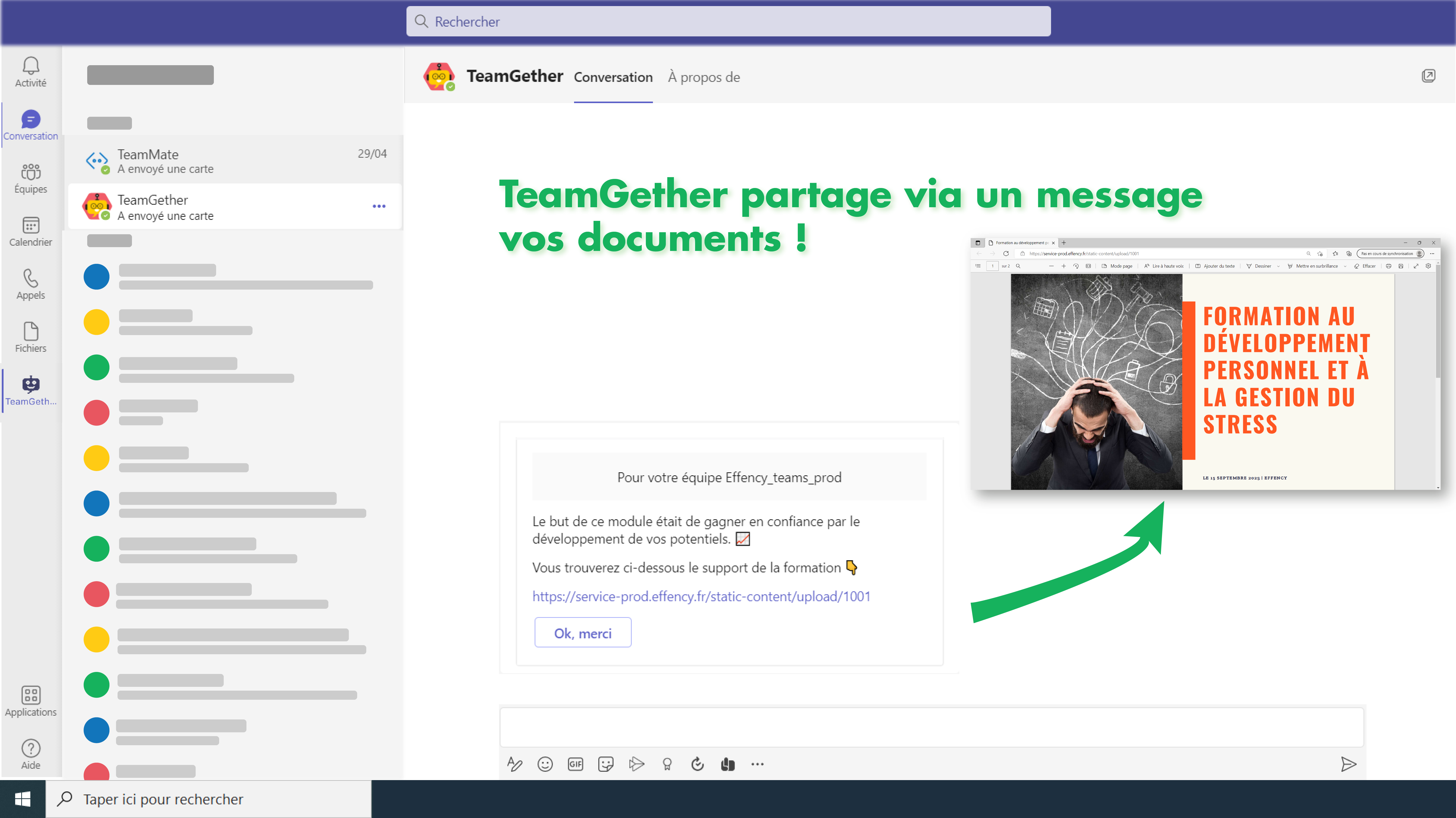1456x818 pixels.
Task: Select the TeamGether conversation in list
Action: [235, 207]
